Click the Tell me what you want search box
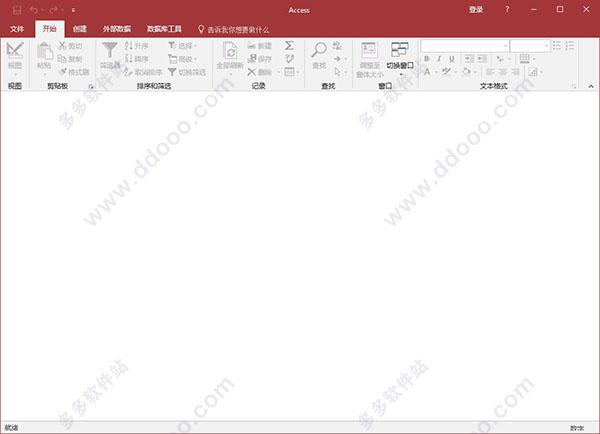The width and height of the screenshot is (600, 434). 233,29
